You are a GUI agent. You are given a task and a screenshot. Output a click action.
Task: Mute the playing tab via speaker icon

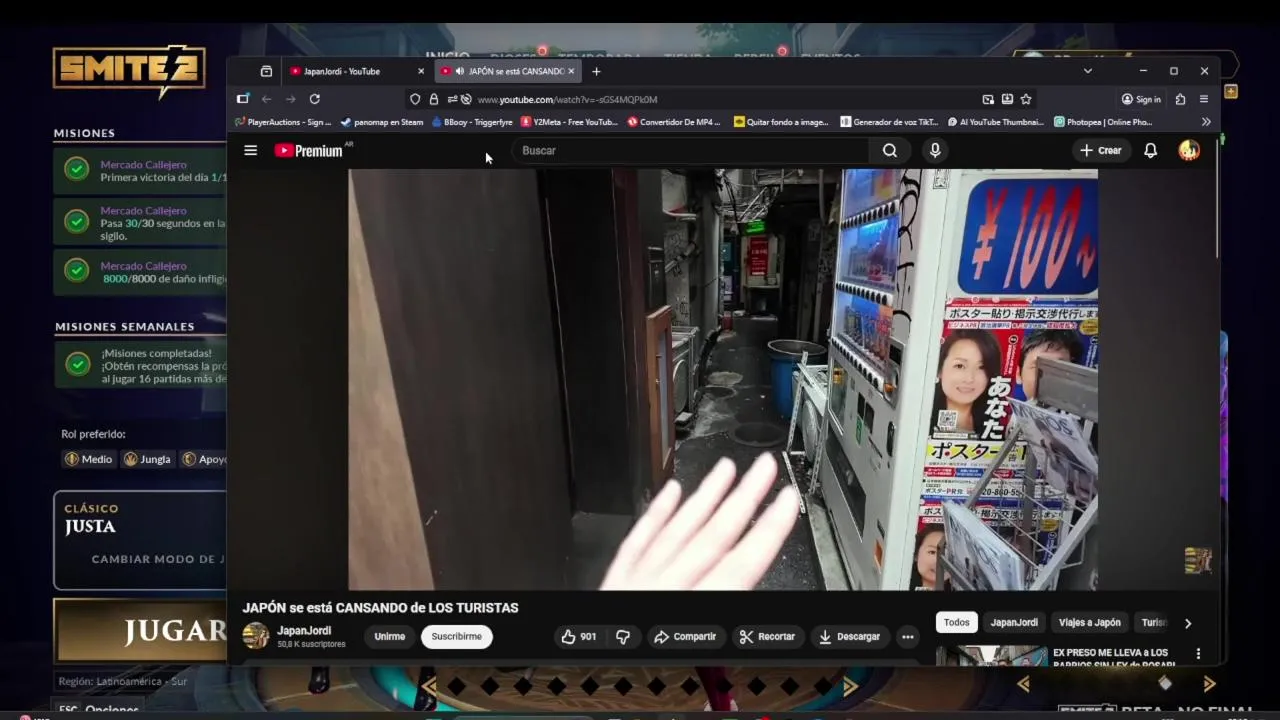(459, 71)
